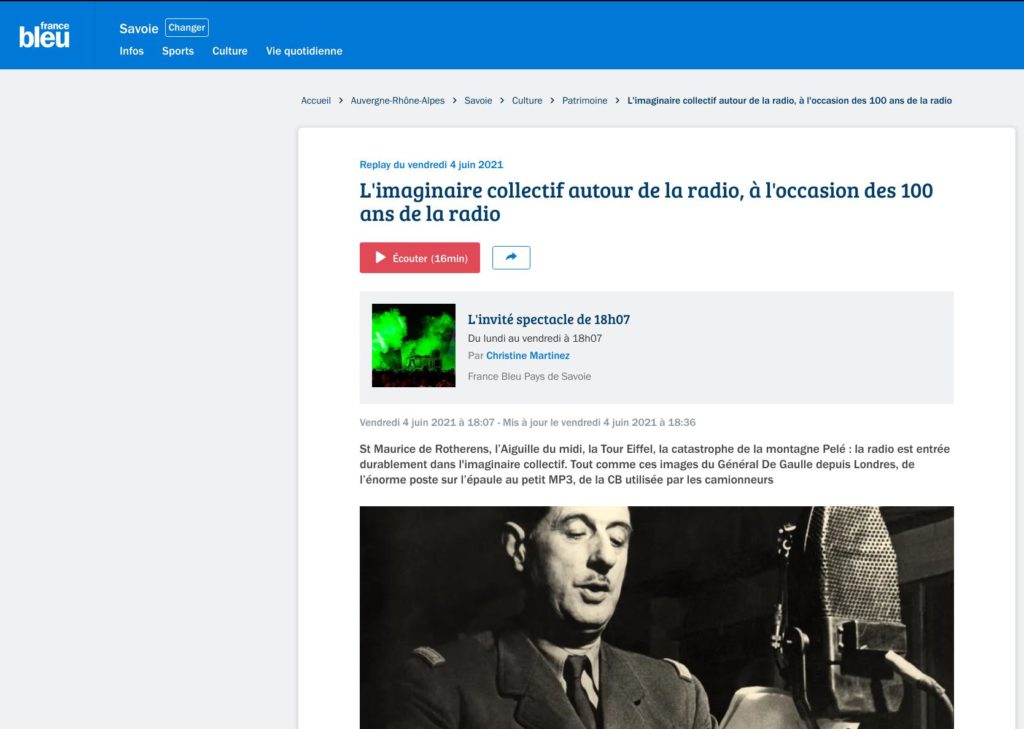Image resolution: width=1024 pixels, height=729 pixels.
Task: Open L'invité spectacle de 18h07 show
Action: (x=549, y=319)
